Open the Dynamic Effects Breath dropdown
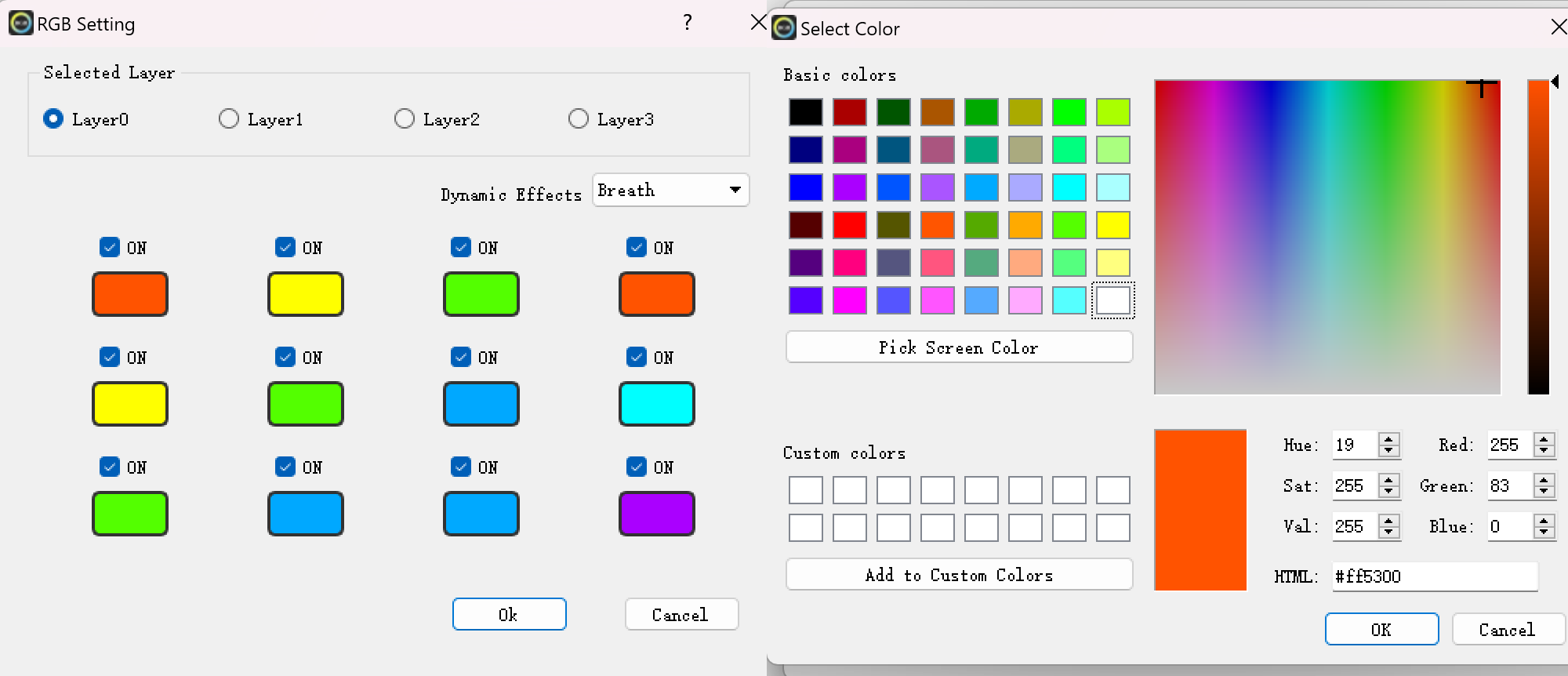 click(x=671, y=190)
